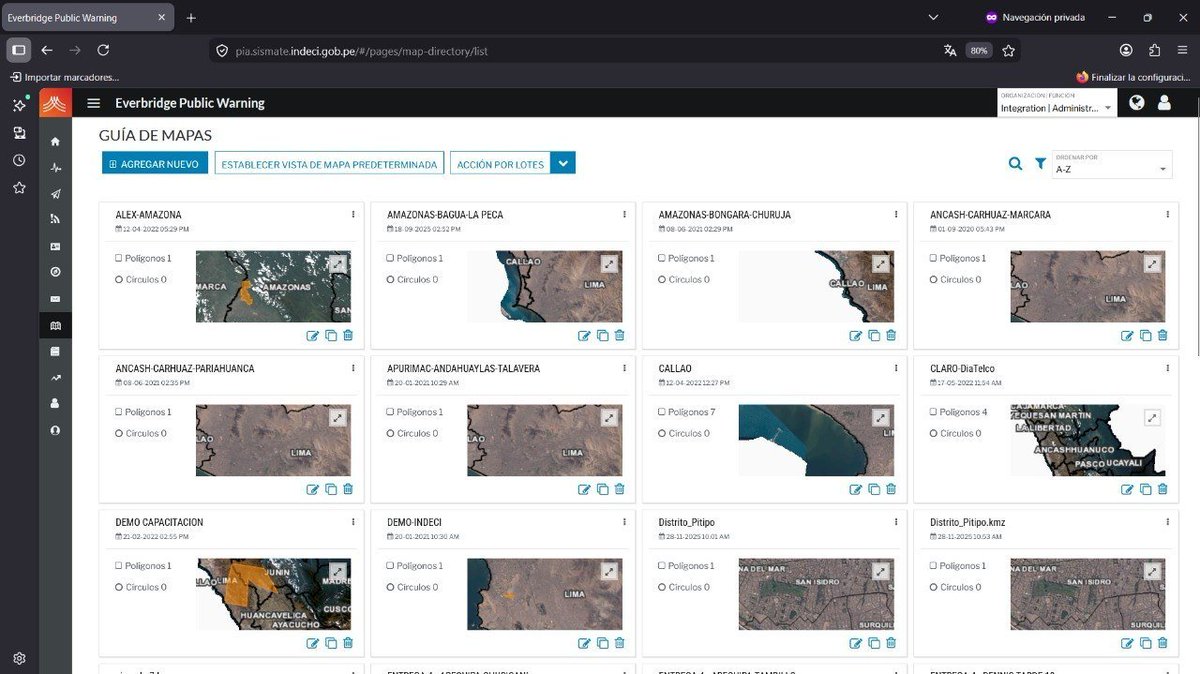
Task: Open browser history in Firefox sidebar
Action: (19, 160)
